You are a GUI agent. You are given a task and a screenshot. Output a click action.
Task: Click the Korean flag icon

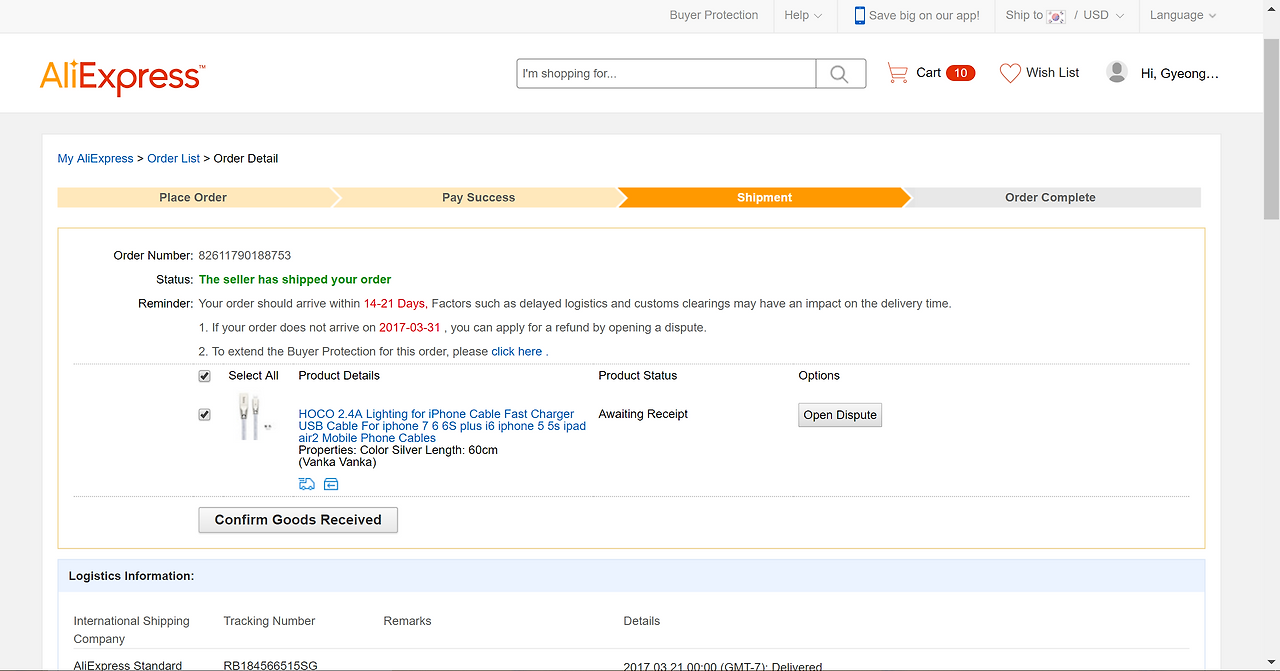(1056, 16)
